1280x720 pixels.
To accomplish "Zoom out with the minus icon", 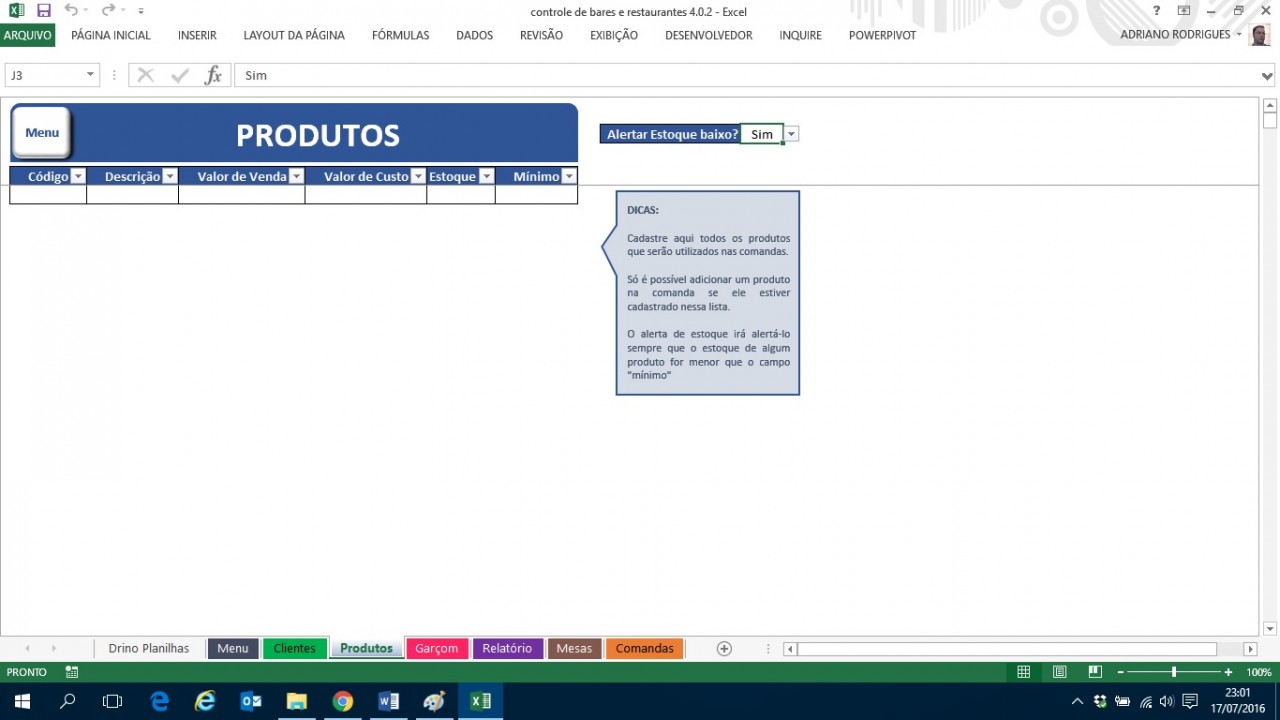I will click(1121, 672).
